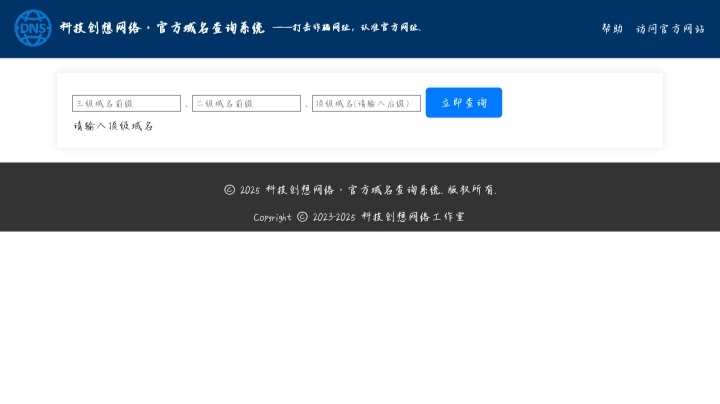Click the 立即查询 button

pyautogui.click(x=464, y=102)
